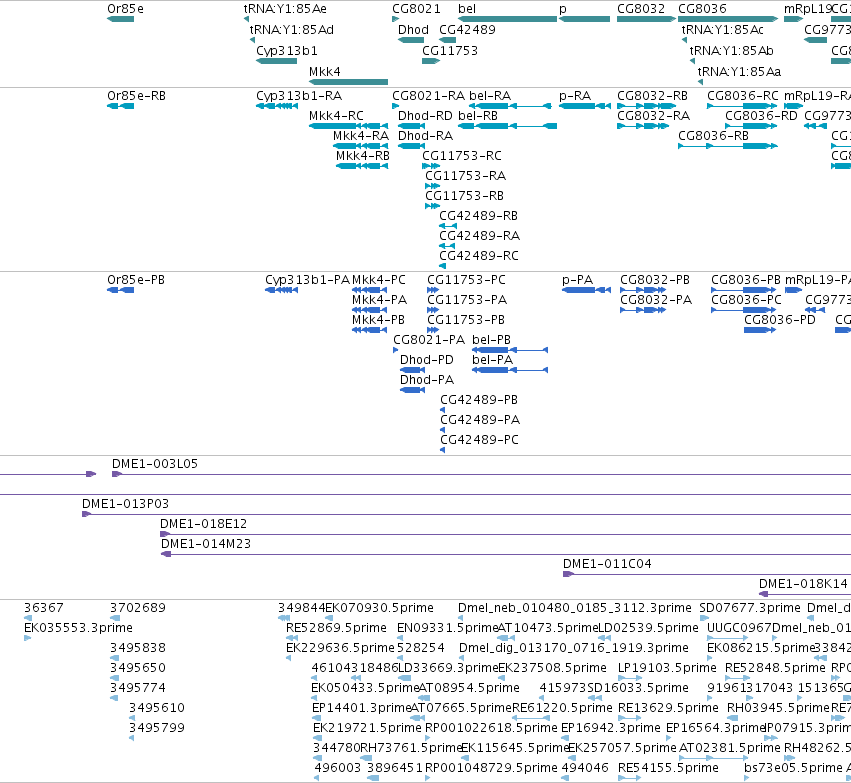Click the CG8036 gene label
851x783 pixels.
(702, 9)
